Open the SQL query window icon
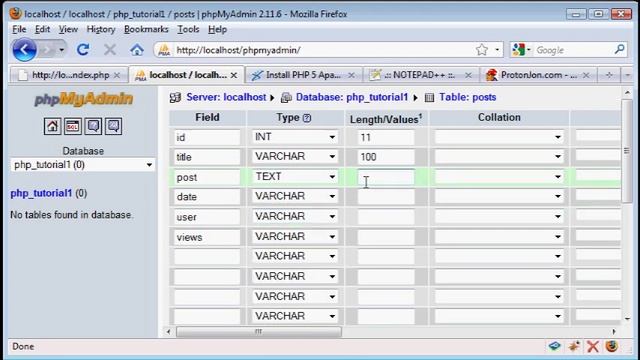The width and height of the screenshot is (640, 360). pos(73,126)
